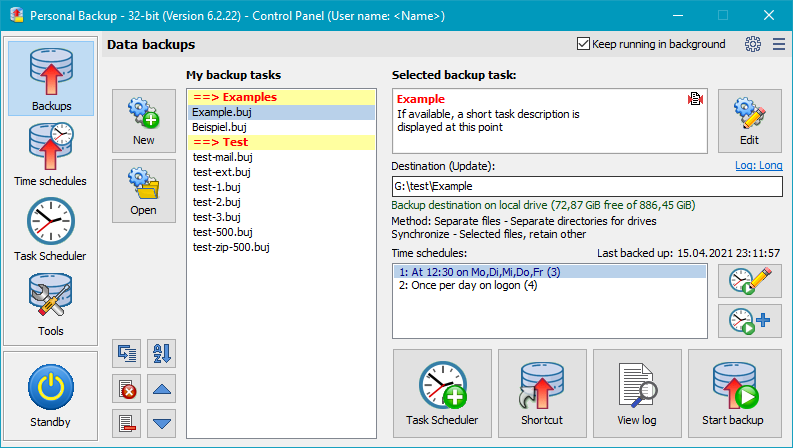Screen dimensions: 793x448
Task: Uncheck Keep running in background
Action: pyautogui.click(x=584, y=44)
